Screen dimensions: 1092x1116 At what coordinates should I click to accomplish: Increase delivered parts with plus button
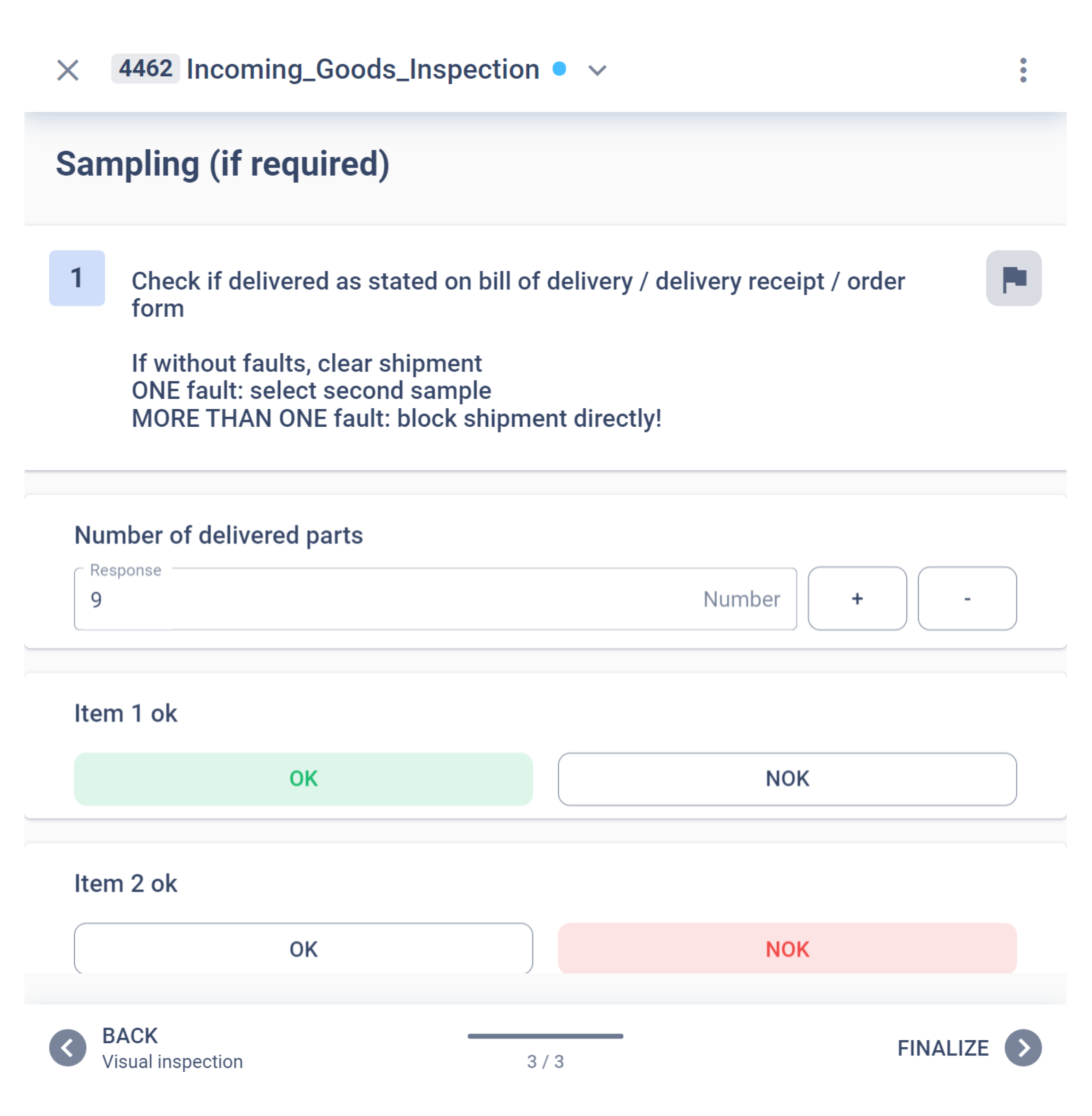(x=858, y=599)
